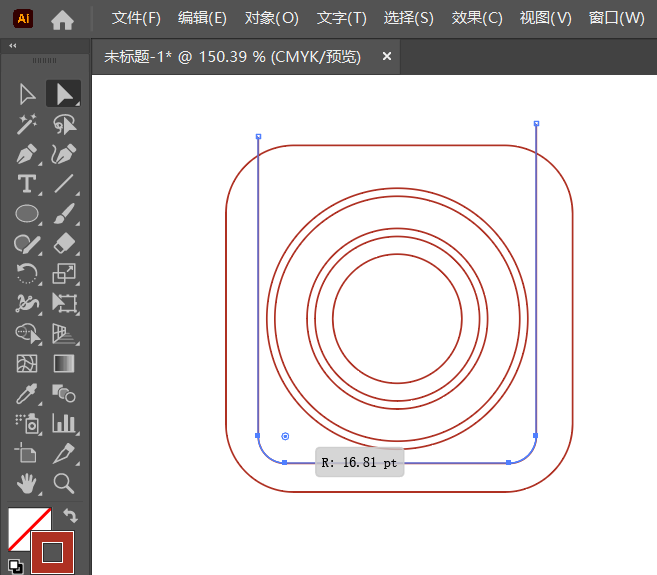
Task: Click the Home icon in top bar
Action: pos(62,19)
